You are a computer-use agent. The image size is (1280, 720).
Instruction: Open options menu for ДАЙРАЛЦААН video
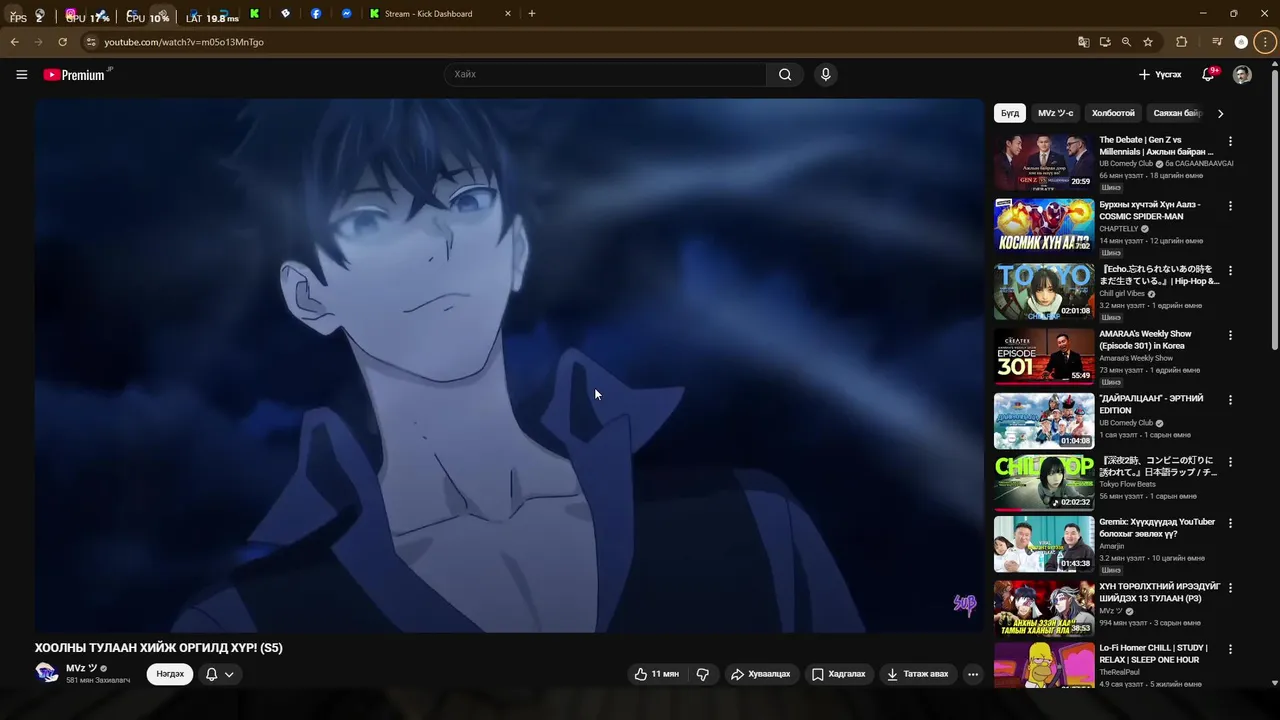1230,400
